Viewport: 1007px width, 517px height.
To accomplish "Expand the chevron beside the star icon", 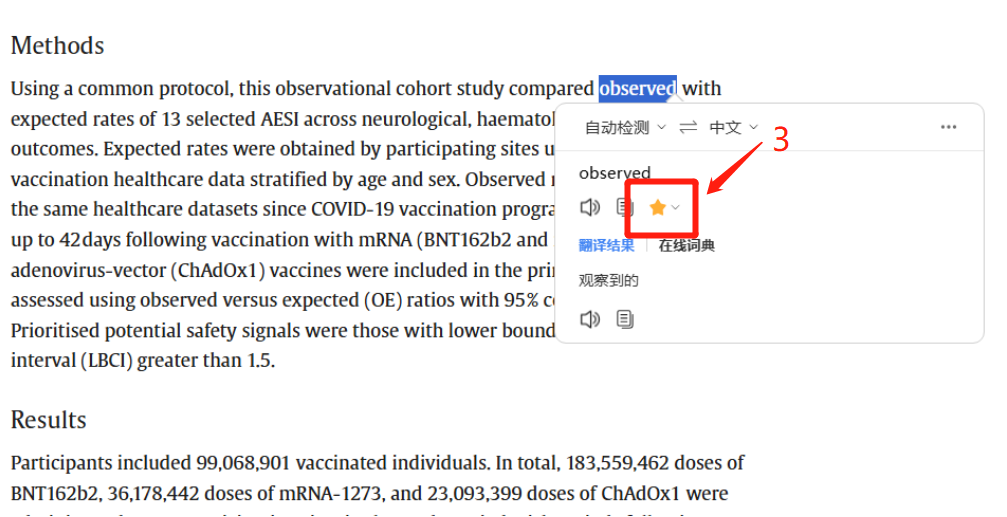I will click(675, 207).
